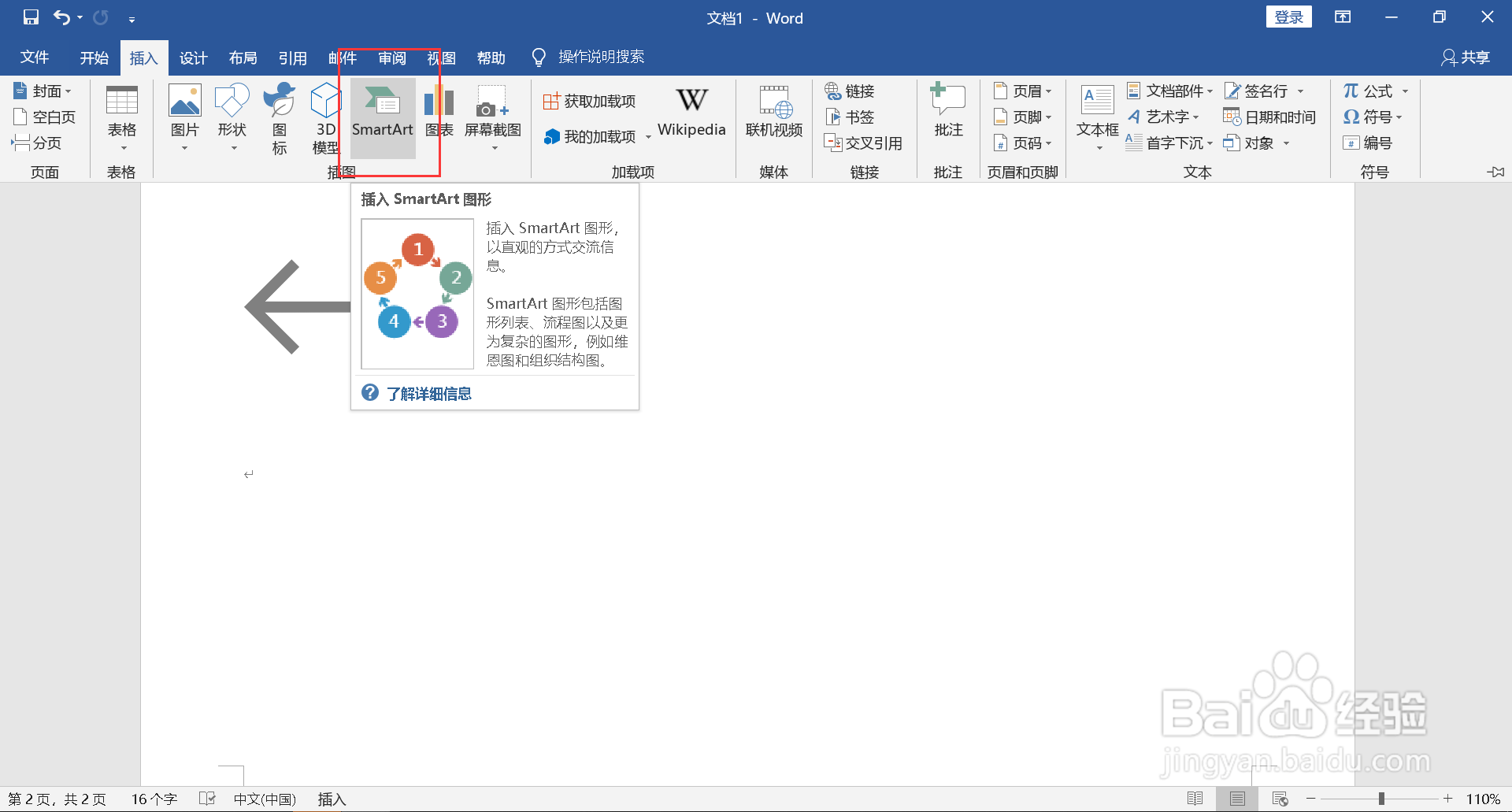1512x812 pixels.
Task: Click zoom in plus button
Action: click(1447, 799)
